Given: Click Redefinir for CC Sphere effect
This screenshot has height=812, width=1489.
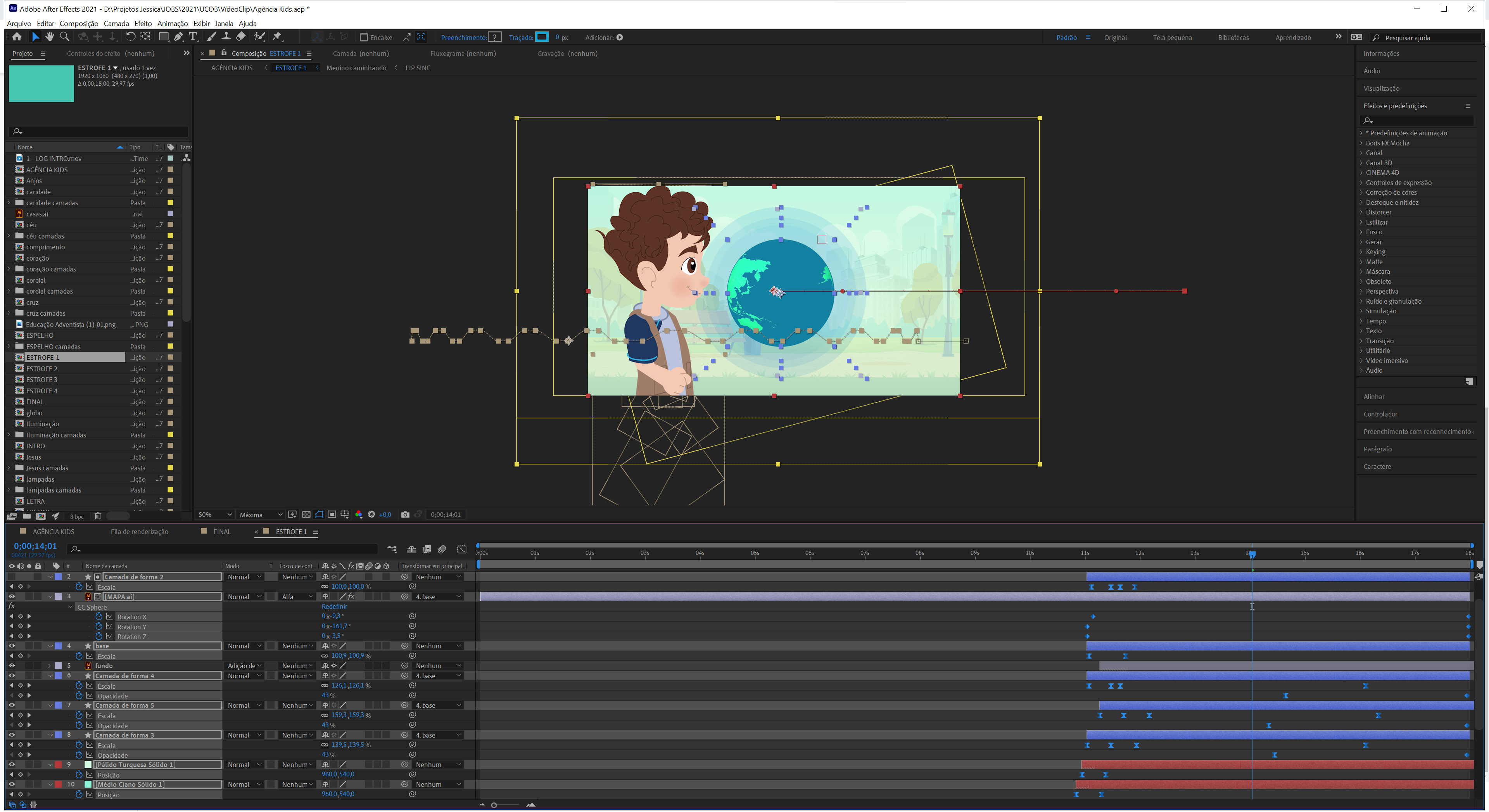Looking at the screenshot, I should pyautogui.click(x=335, y=607).
